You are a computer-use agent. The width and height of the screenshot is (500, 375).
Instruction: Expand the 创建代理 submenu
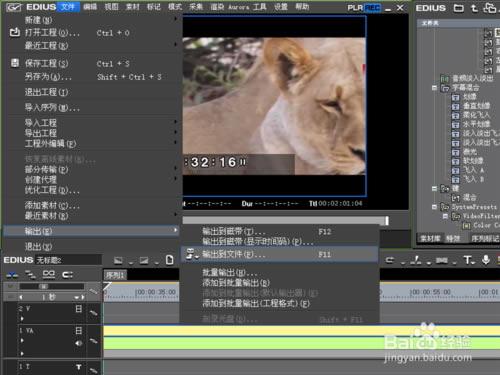click(175, 179)
